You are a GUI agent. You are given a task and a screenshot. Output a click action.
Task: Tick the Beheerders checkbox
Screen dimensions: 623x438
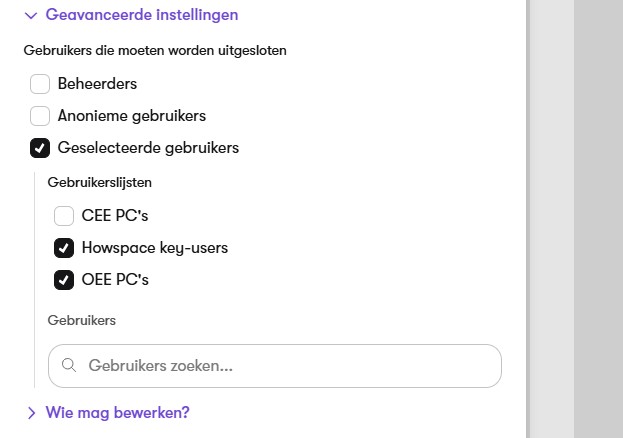[40, 84]
